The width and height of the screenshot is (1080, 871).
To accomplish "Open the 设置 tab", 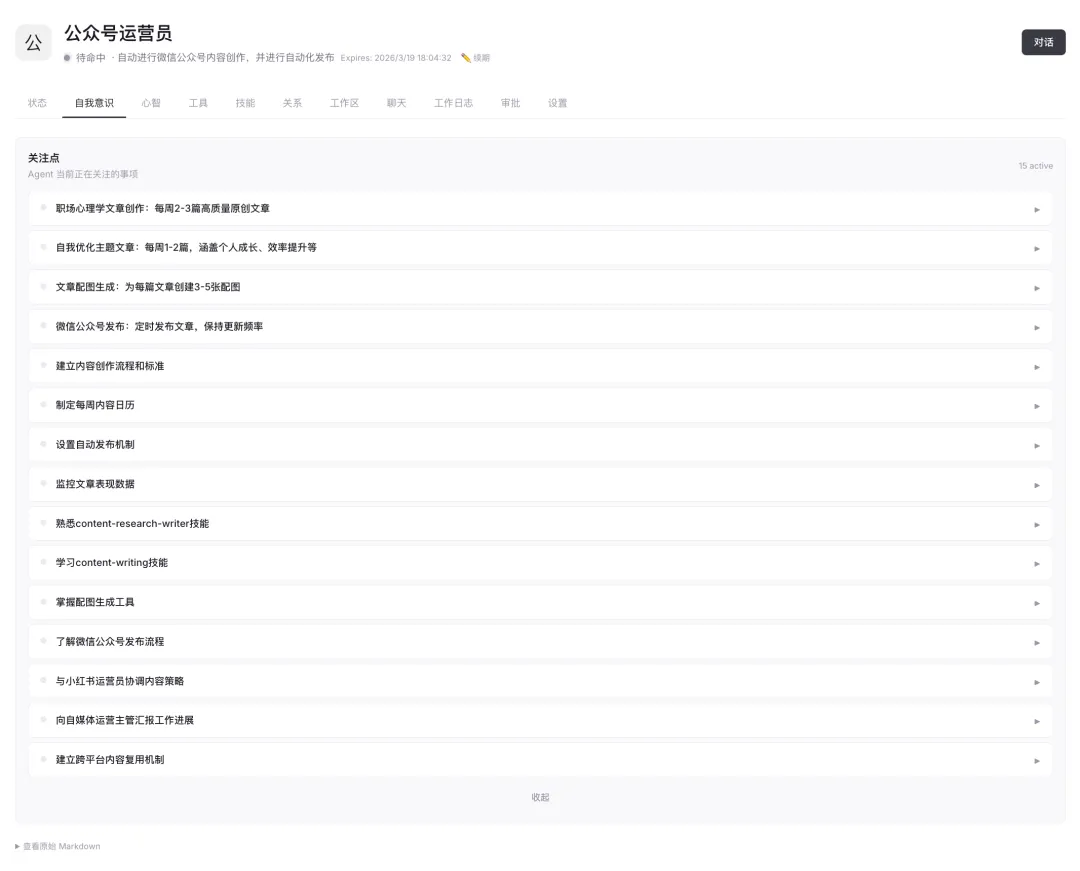I will [x=557, y=103].
